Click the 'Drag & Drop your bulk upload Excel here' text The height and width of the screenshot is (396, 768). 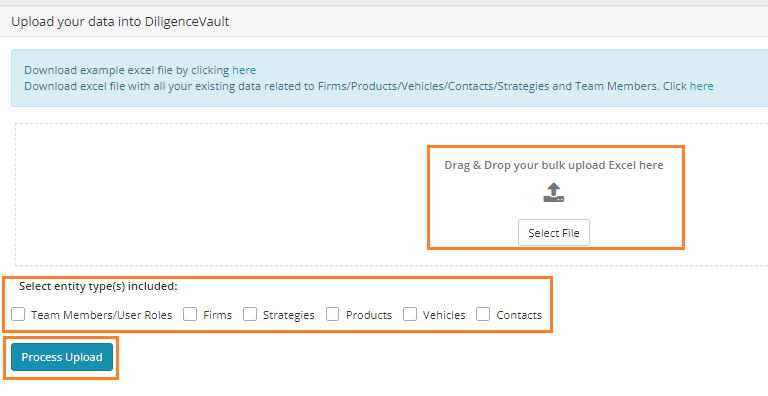click(x=553, y=165)
